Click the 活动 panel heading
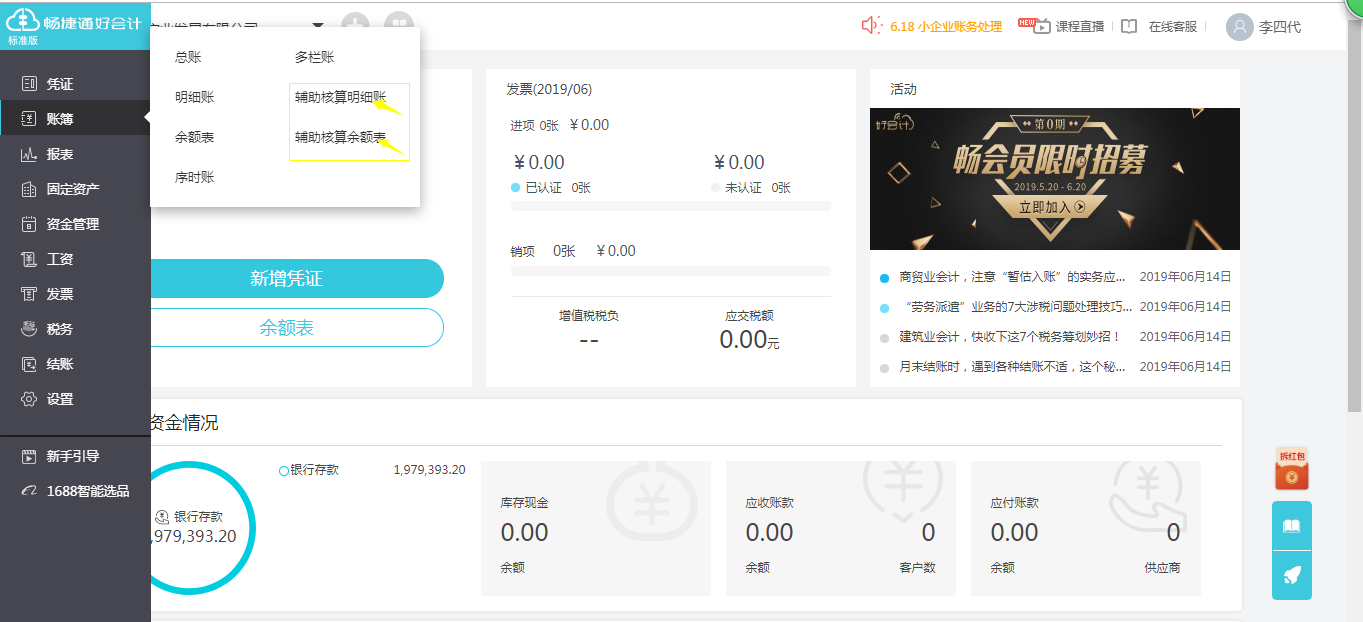The width and height of the screenshot is (1363, 622). (x=903, y=89)
